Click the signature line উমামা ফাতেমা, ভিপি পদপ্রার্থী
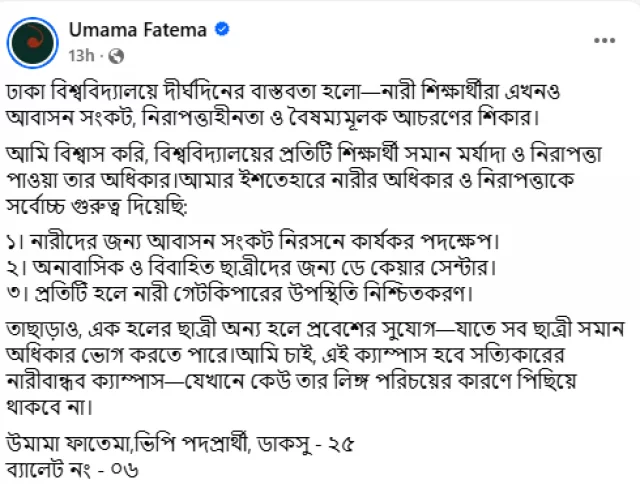 pos(180,444)
